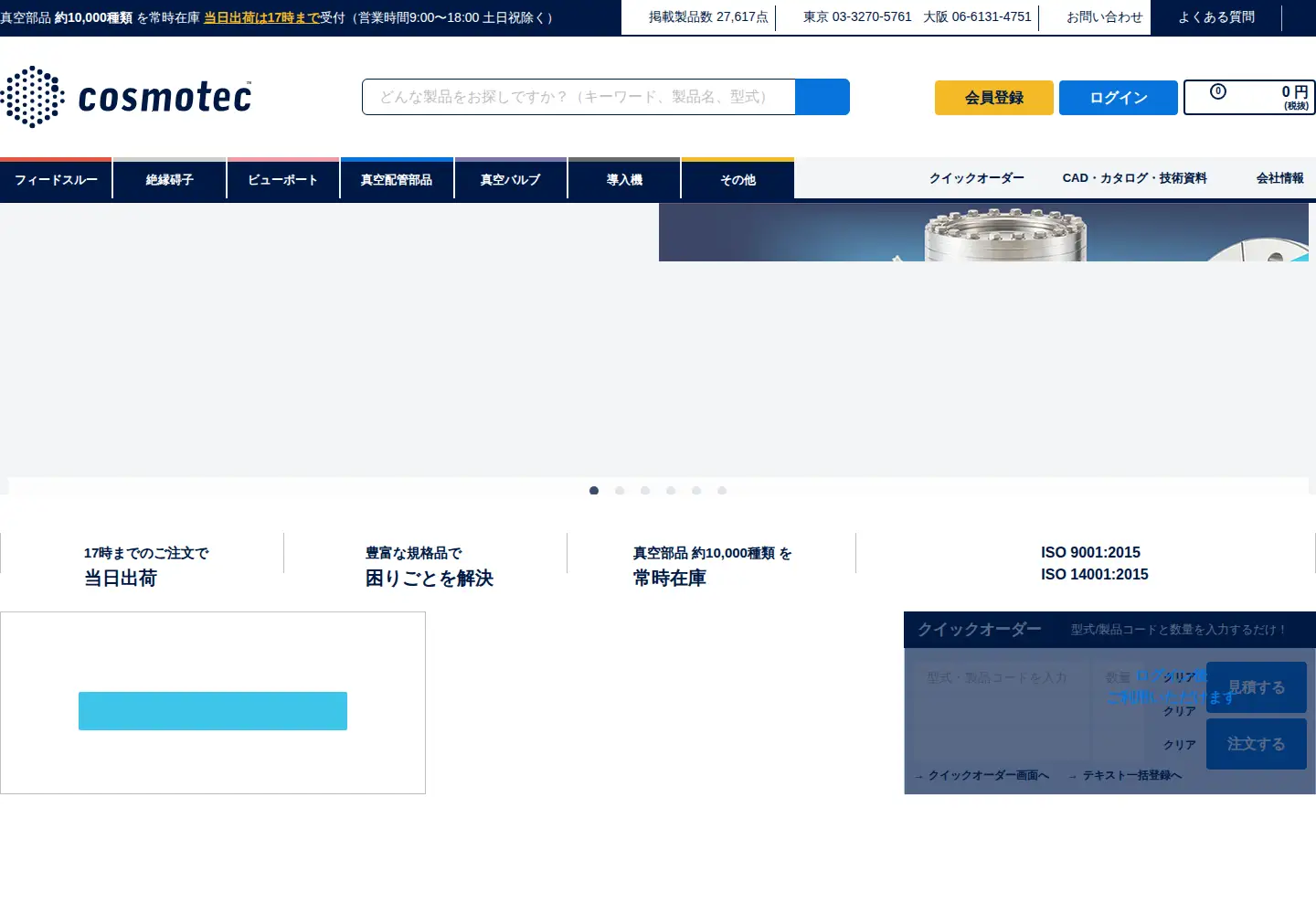This screenshot has height=914, width=1316.
Task: Focus the 型式・製品コードを入力 field
Action: [x=1002, y=678]
